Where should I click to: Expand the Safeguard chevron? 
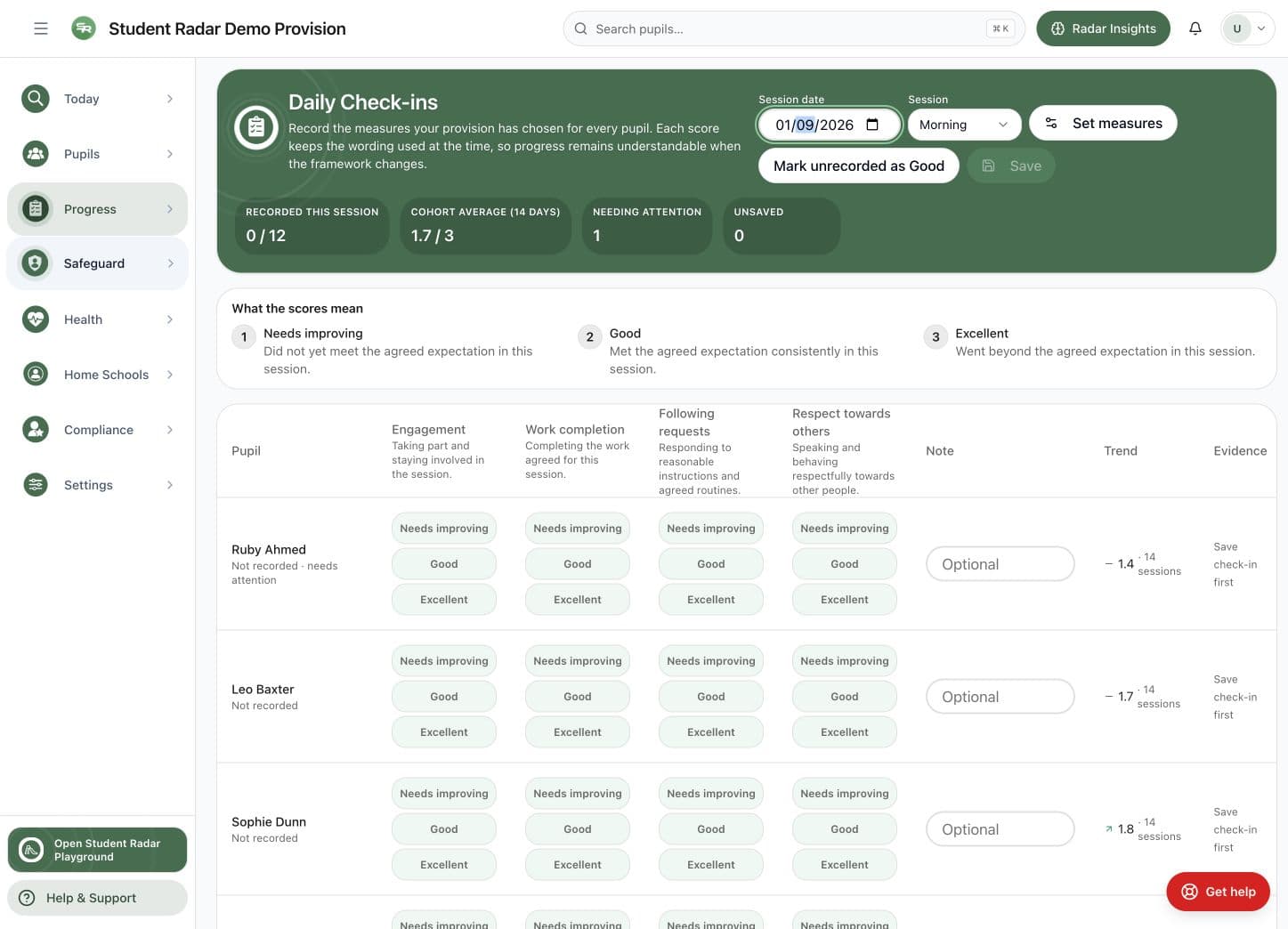coord(170,263)
